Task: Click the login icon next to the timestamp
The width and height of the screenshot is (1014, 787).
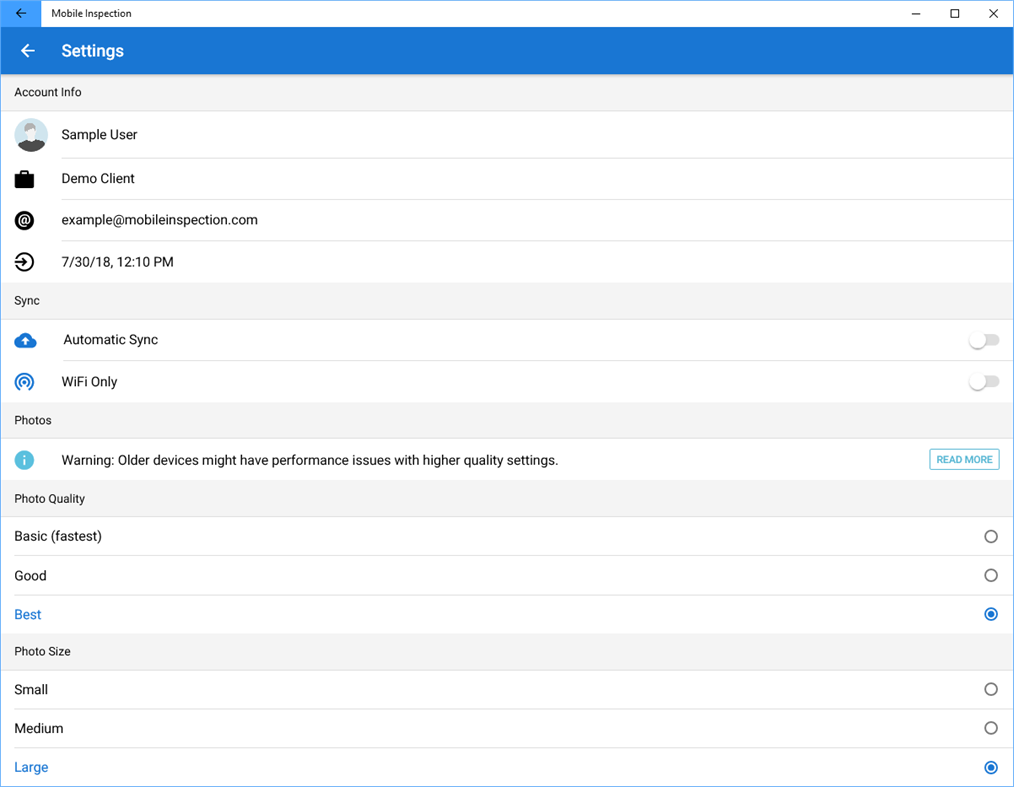Action: pos(24,261)
